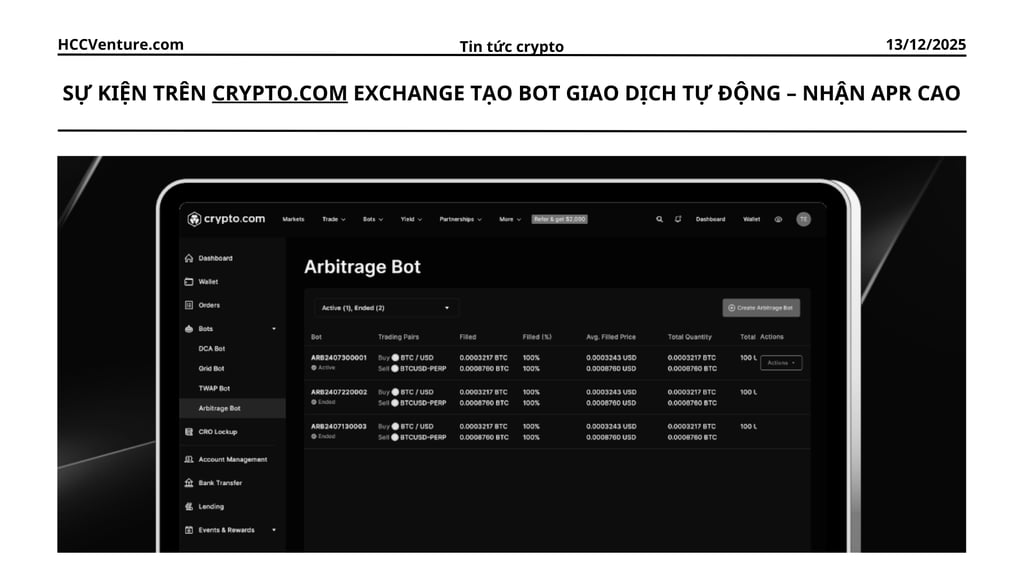Click the Wallet icon in sidebar
This screenshot has width=1024, height=573.
189,282
